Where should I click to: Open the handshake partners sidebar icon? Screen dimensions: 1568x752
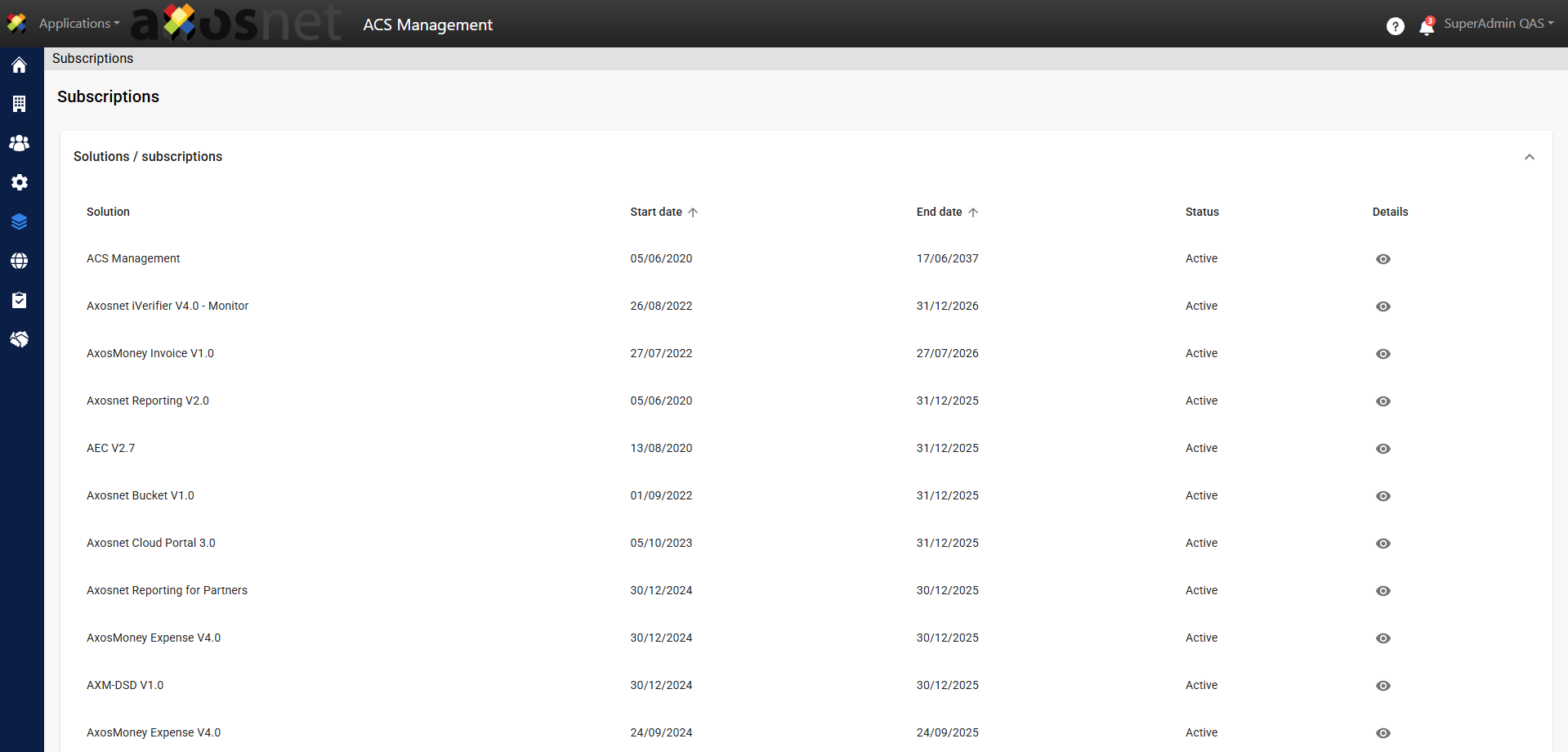click(20, 339)
